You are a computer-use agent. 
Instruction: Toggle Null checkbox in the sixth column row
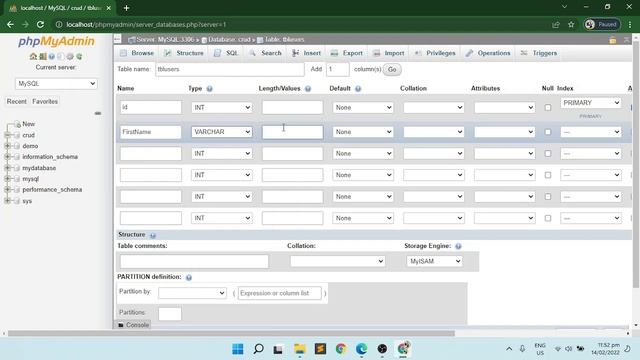548,218
